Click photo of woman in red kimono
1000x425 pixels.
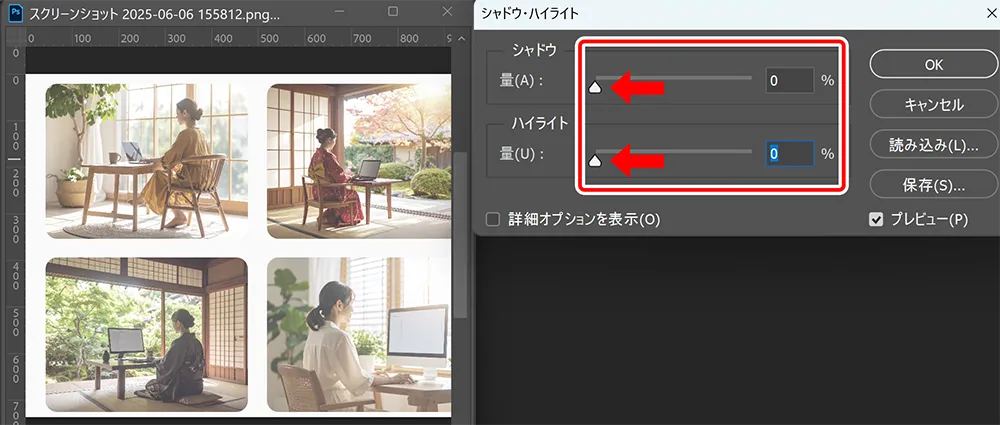(x=359, y=161)
